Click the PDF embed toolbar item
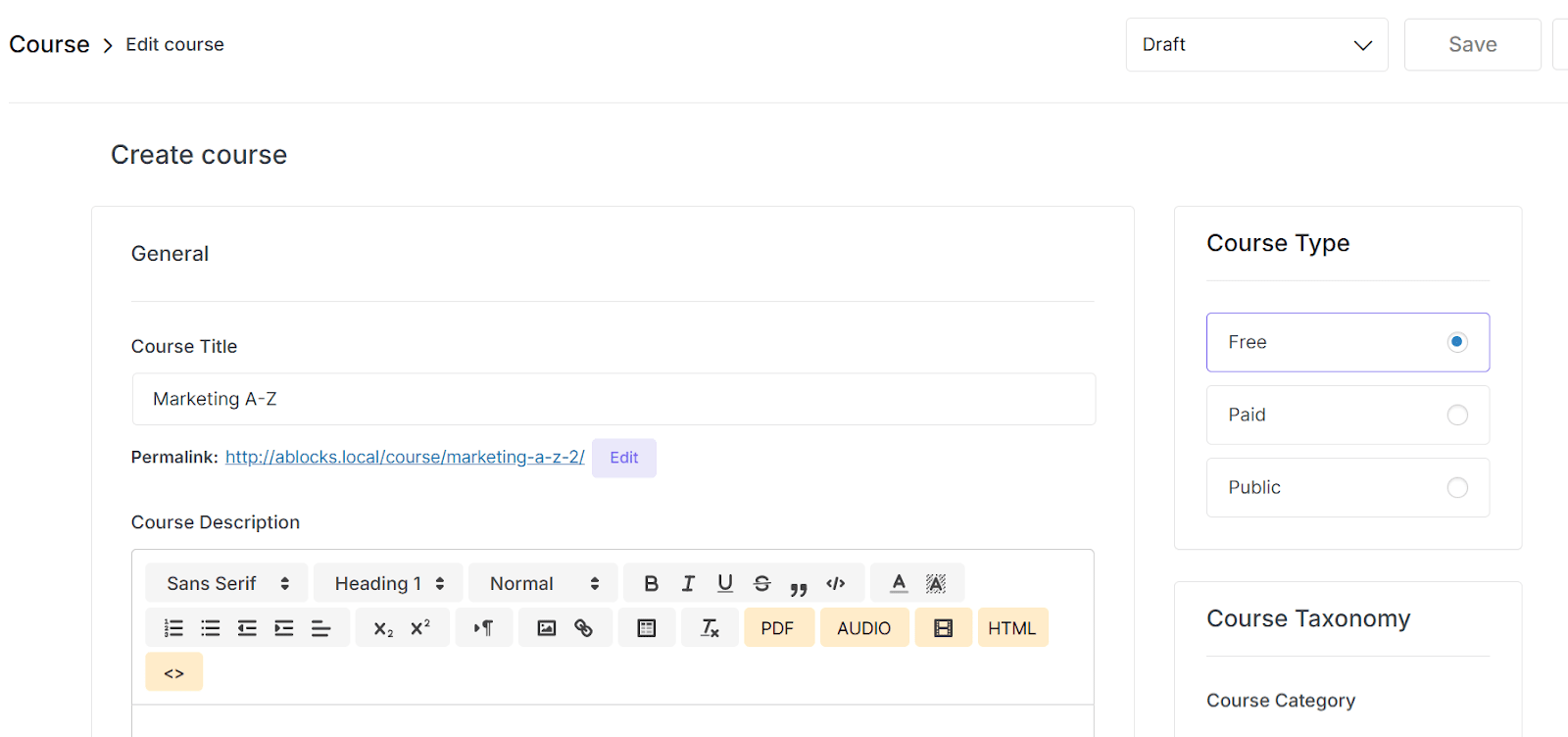The width and height of the screenshot is (1568, 737). (778, 628)
